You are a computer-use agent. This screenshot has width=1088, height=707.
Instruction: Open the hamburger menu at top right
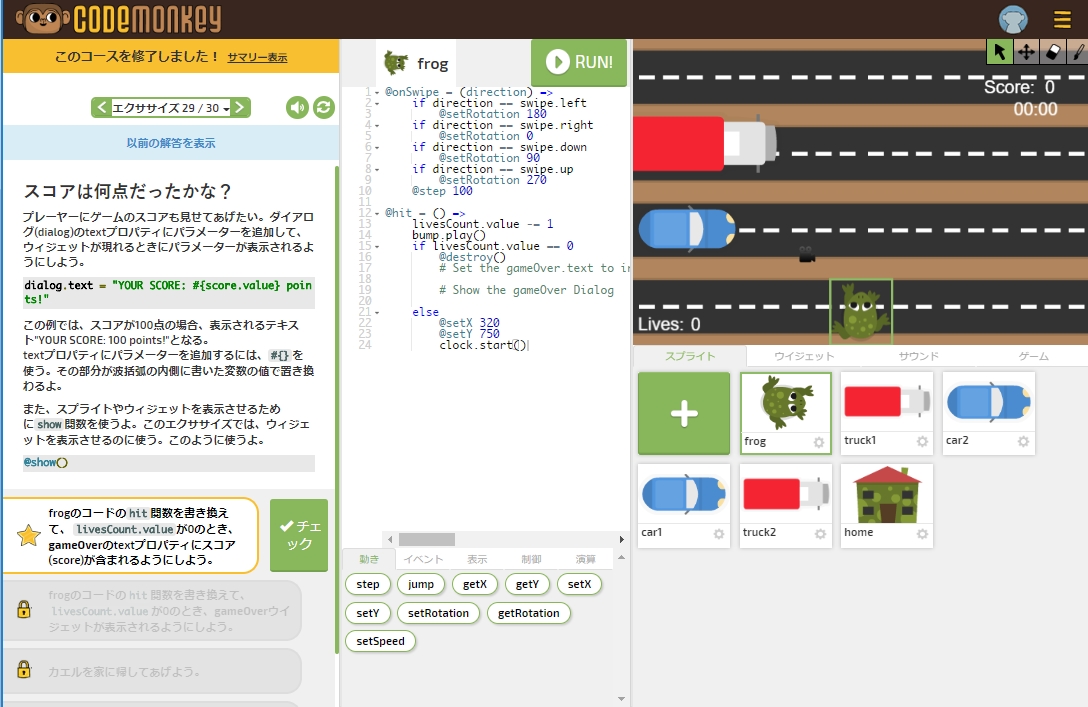[1062, 20]
